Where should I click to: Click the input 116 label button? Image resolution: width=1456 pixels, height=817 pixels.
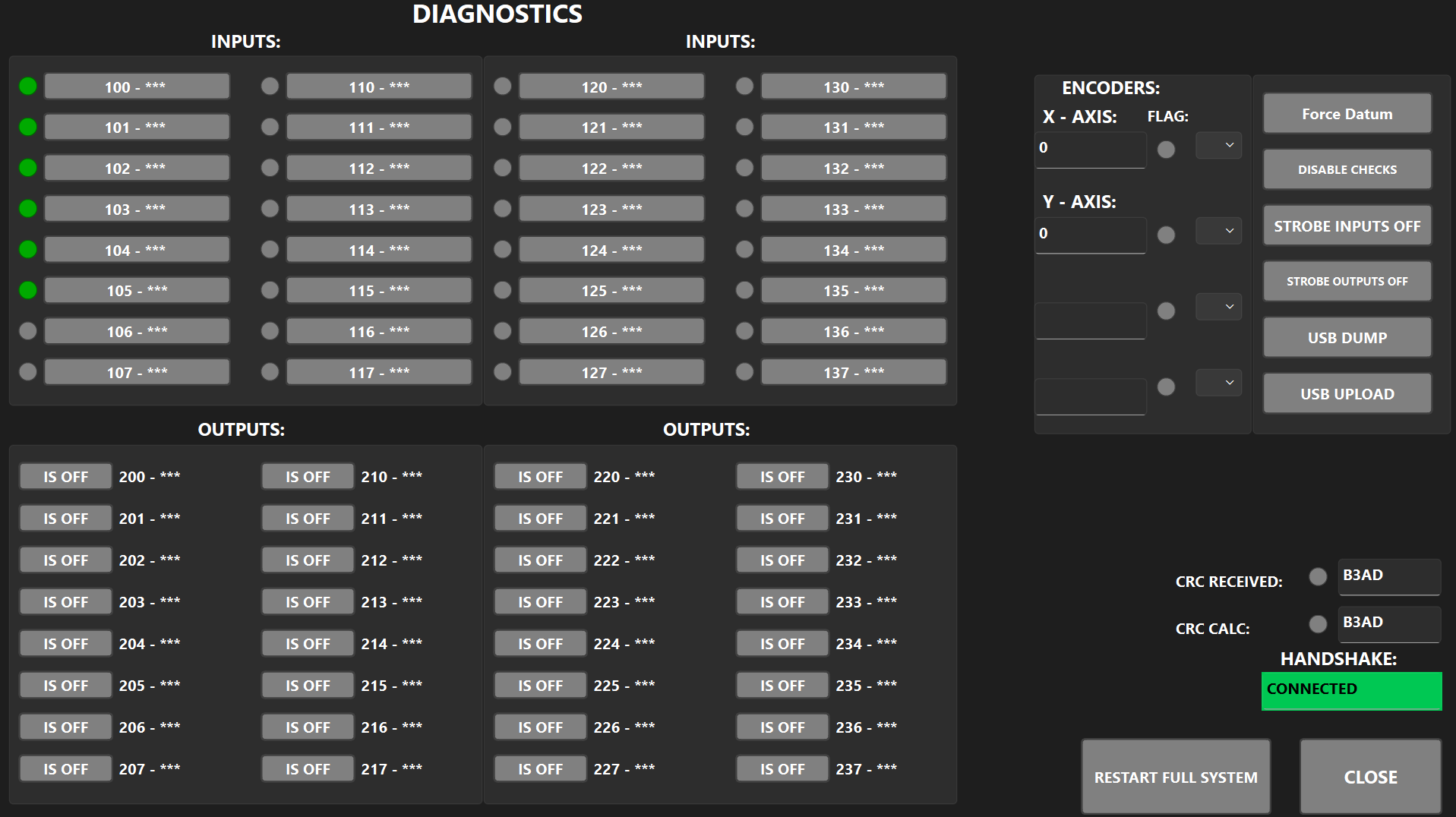click(379, 331)
